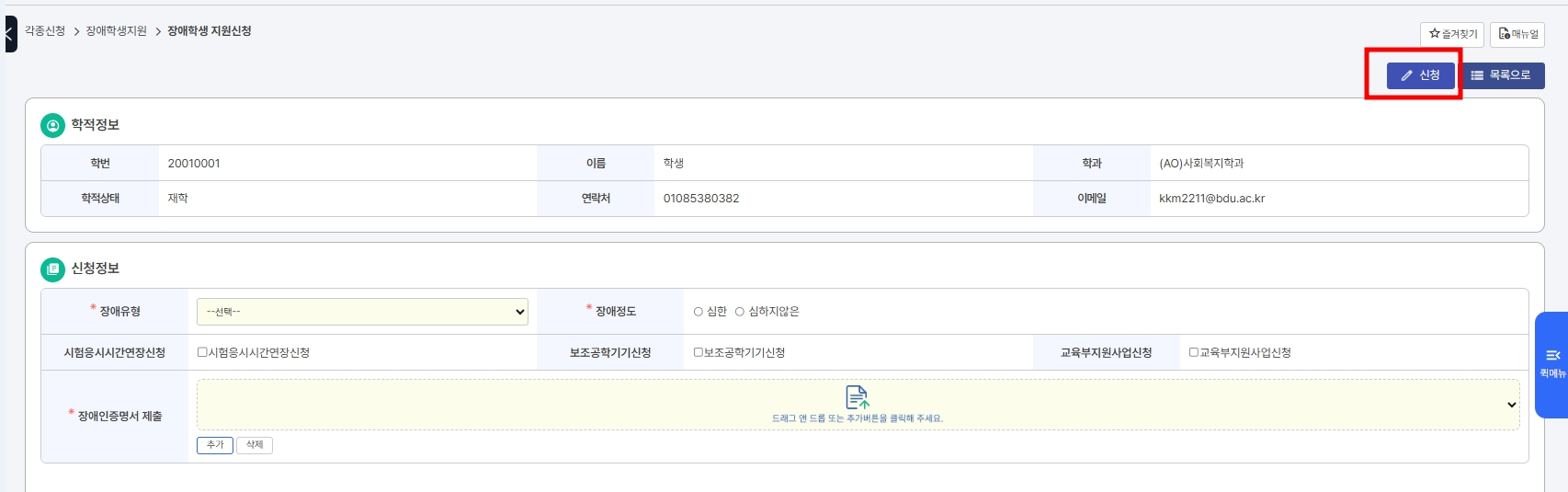
Task: Click the 신청정보 section icon
Action: pos(53,269)
